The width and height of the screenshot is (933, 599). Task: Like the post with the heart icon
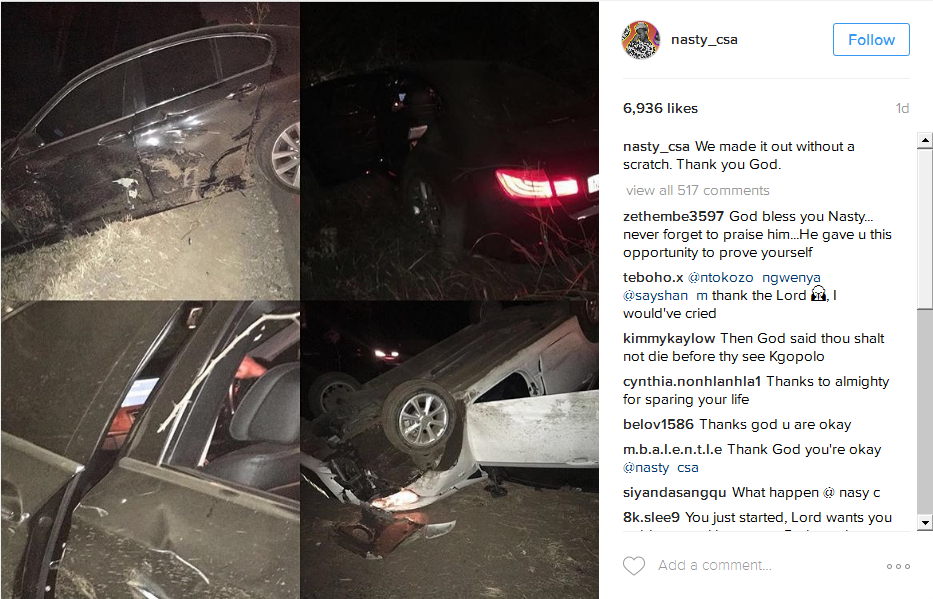coord(634,566)
